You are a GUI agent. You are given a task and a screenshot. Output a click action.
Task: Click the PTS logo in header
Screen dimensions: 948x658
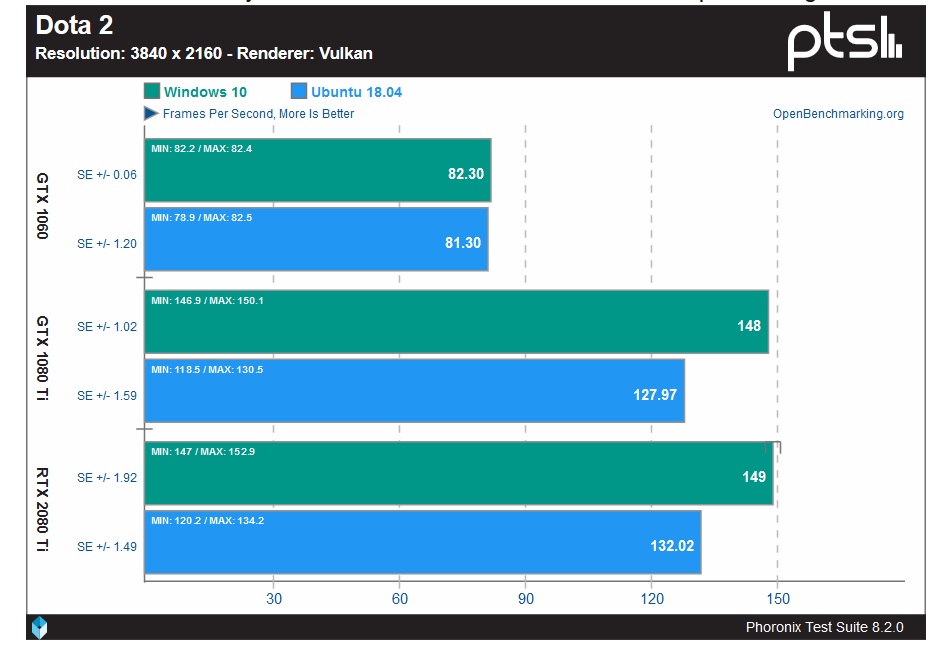845,44
